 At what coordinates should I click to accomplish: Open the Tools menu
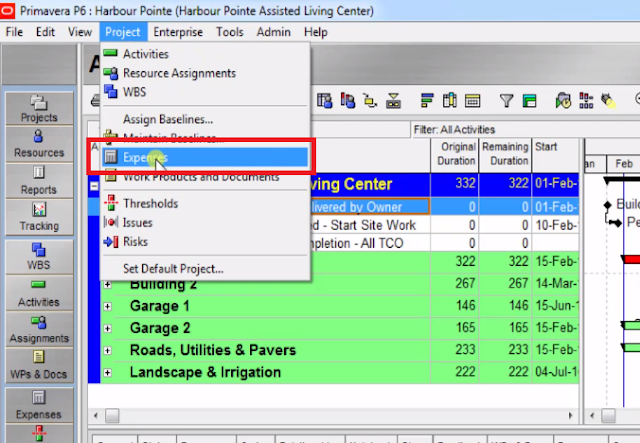(230, 32)
